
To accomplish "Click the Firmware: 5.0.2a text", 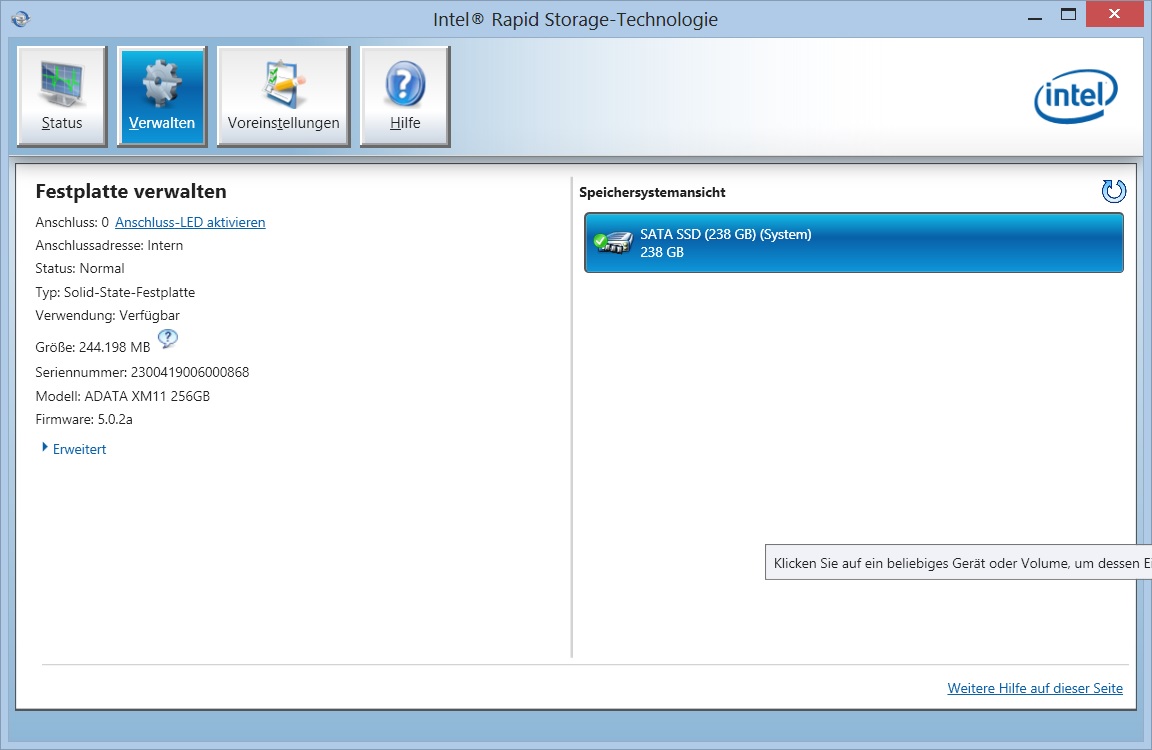I will pyautogui.click(x=84, y=419).
